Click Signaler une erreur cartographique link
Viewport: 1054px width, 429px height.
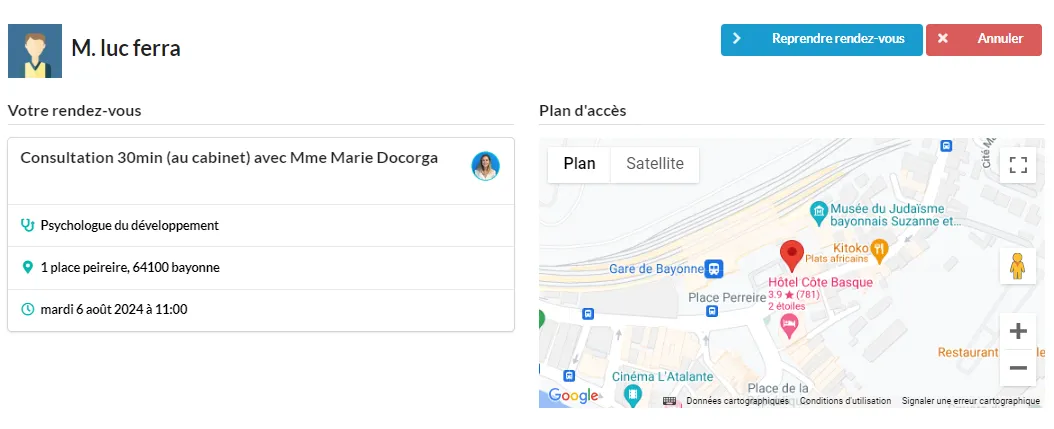pos(970,401)
